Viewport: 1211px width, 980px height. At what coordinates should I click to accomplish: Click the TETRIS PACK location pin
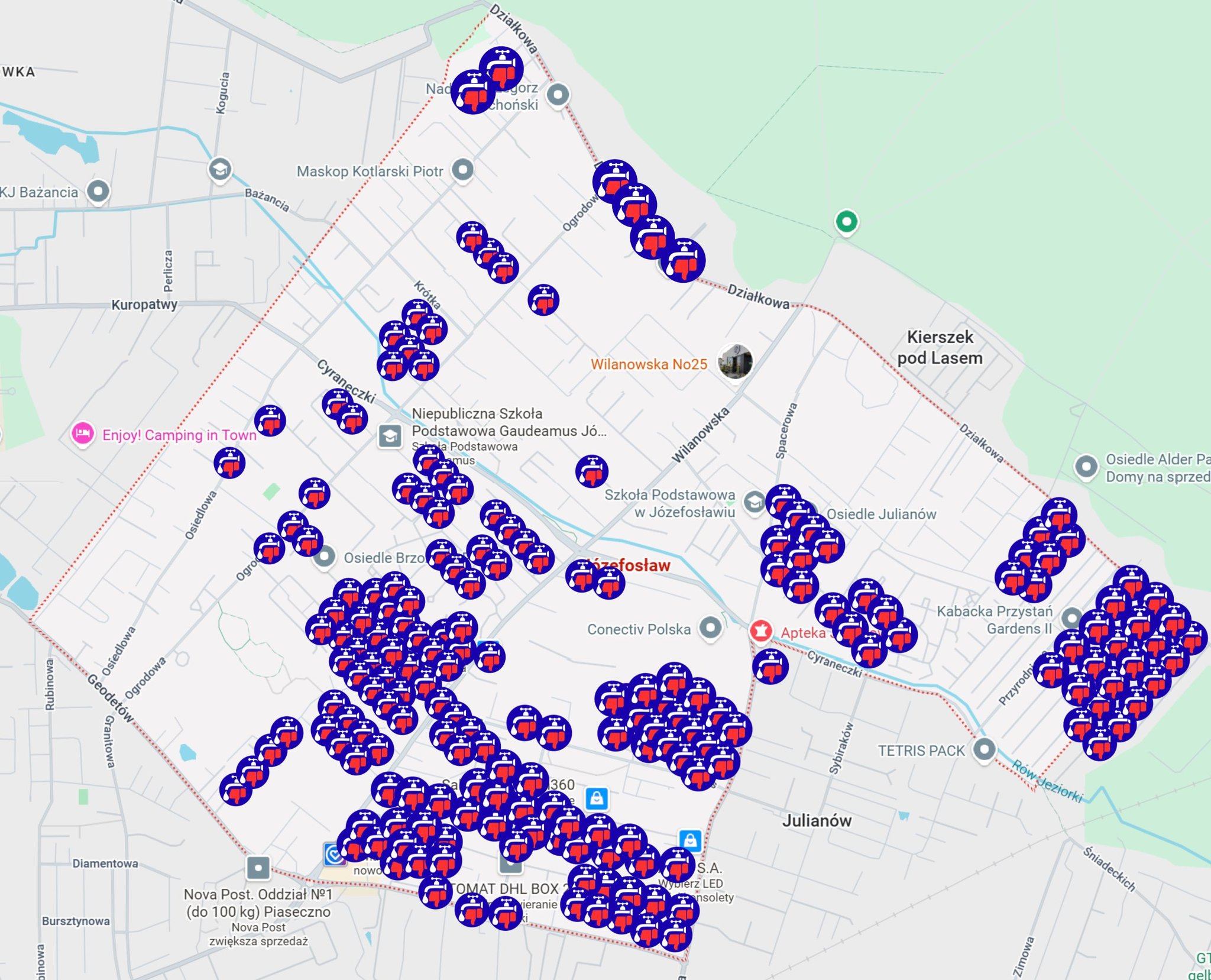pos(984,749)
